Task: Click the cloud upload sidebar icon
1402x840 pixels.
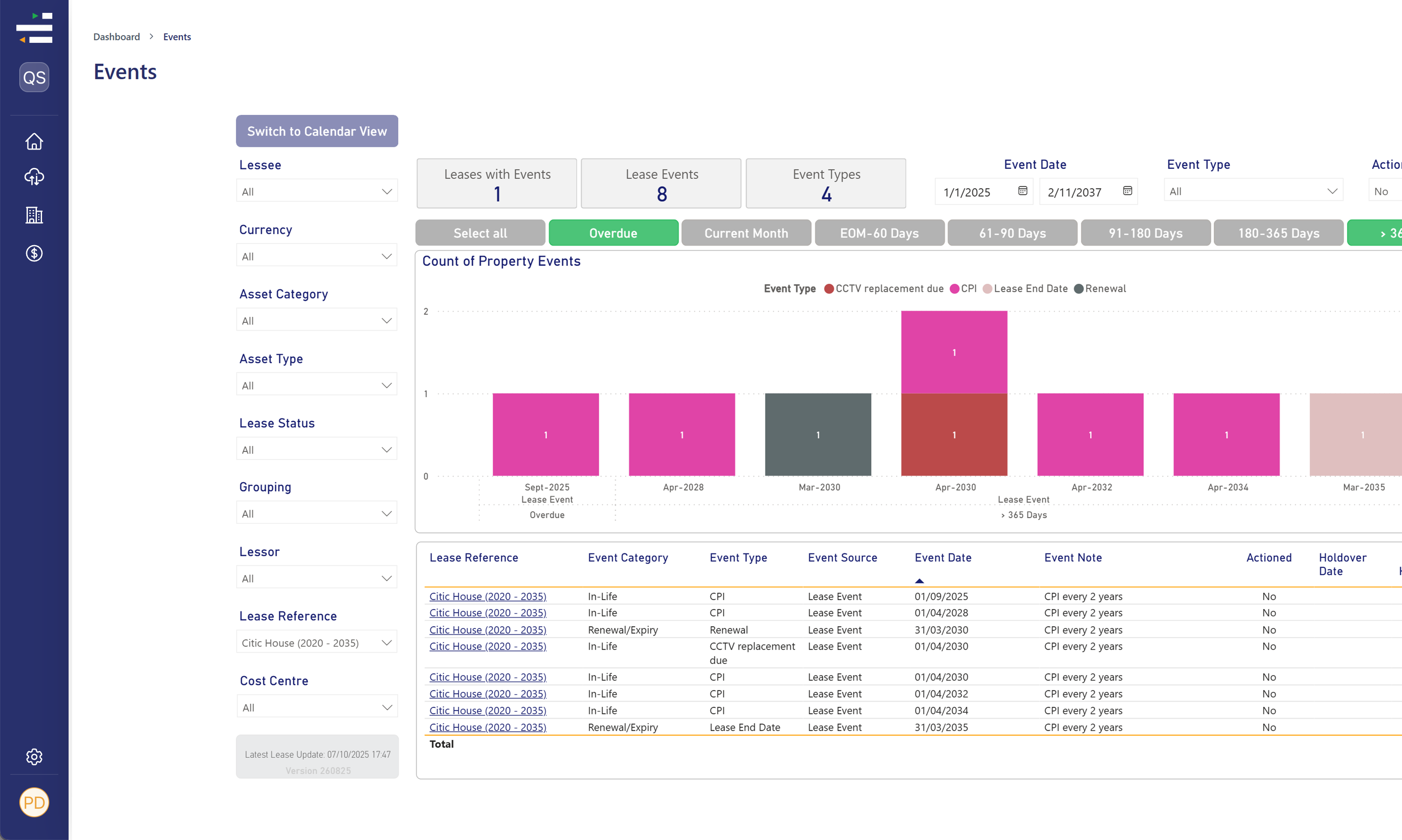Action: [x=34, y=177]
